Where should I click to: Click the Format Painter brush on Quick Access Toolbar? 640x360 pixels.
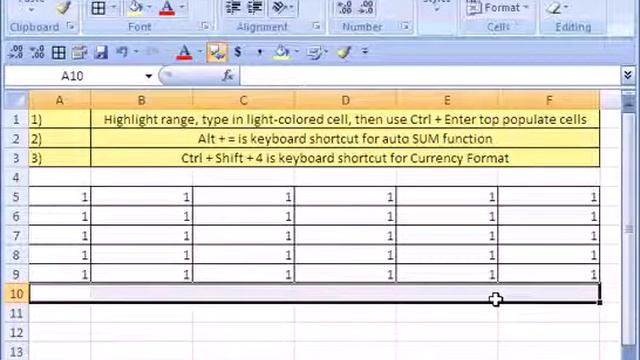[344, 52]
